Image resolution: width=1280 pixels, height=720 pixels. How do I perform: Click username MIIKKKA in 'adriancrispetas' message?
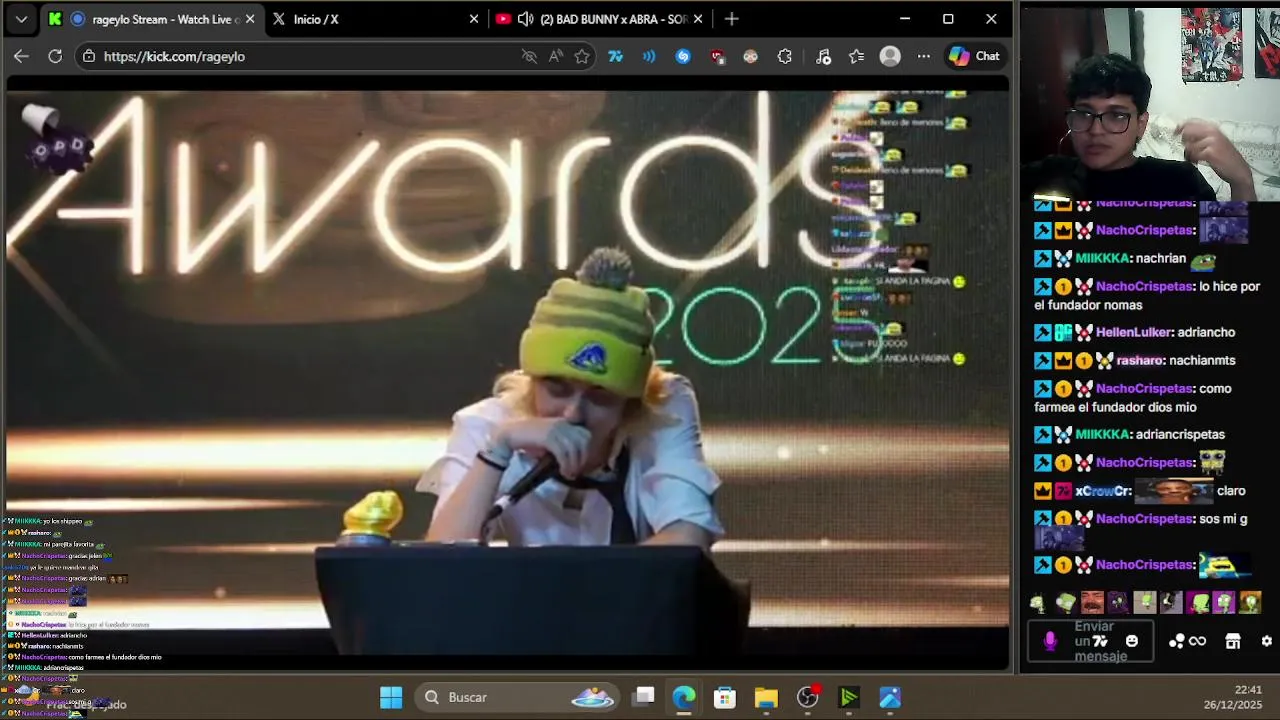click(1101, 434)
